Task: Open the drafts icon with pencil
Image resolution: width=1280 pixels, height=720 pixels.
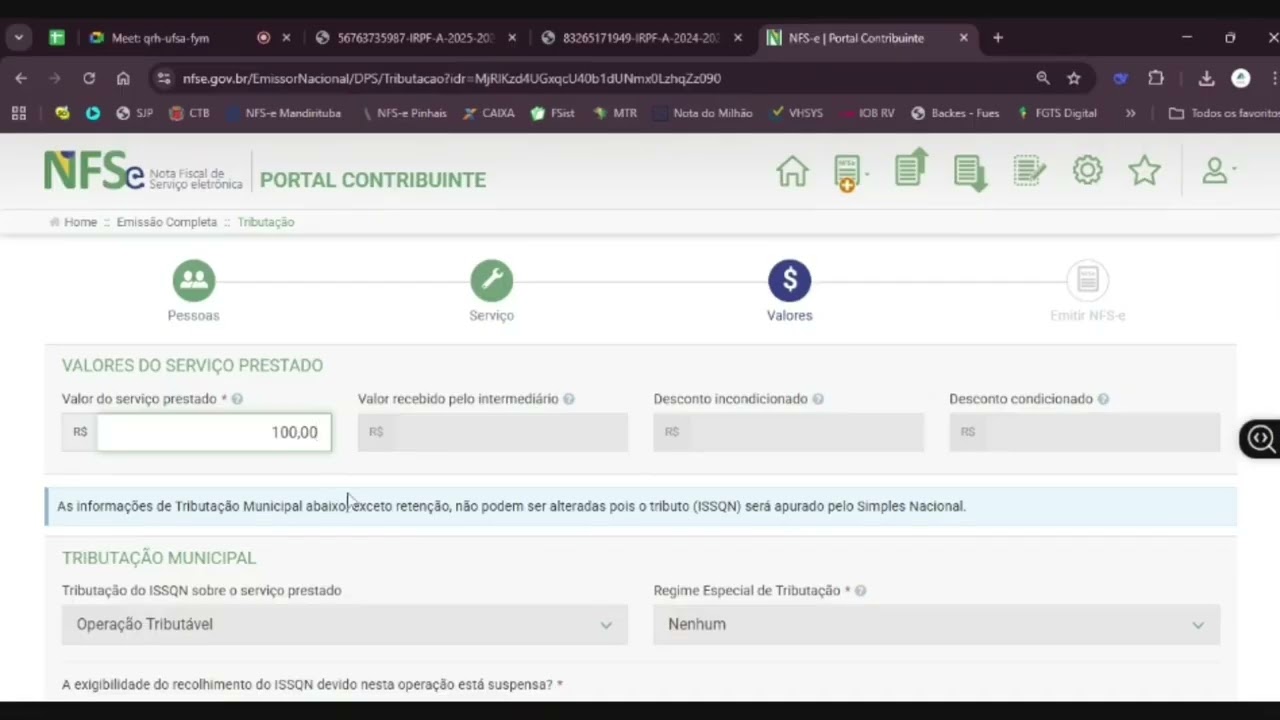Action: (1029, 170)
